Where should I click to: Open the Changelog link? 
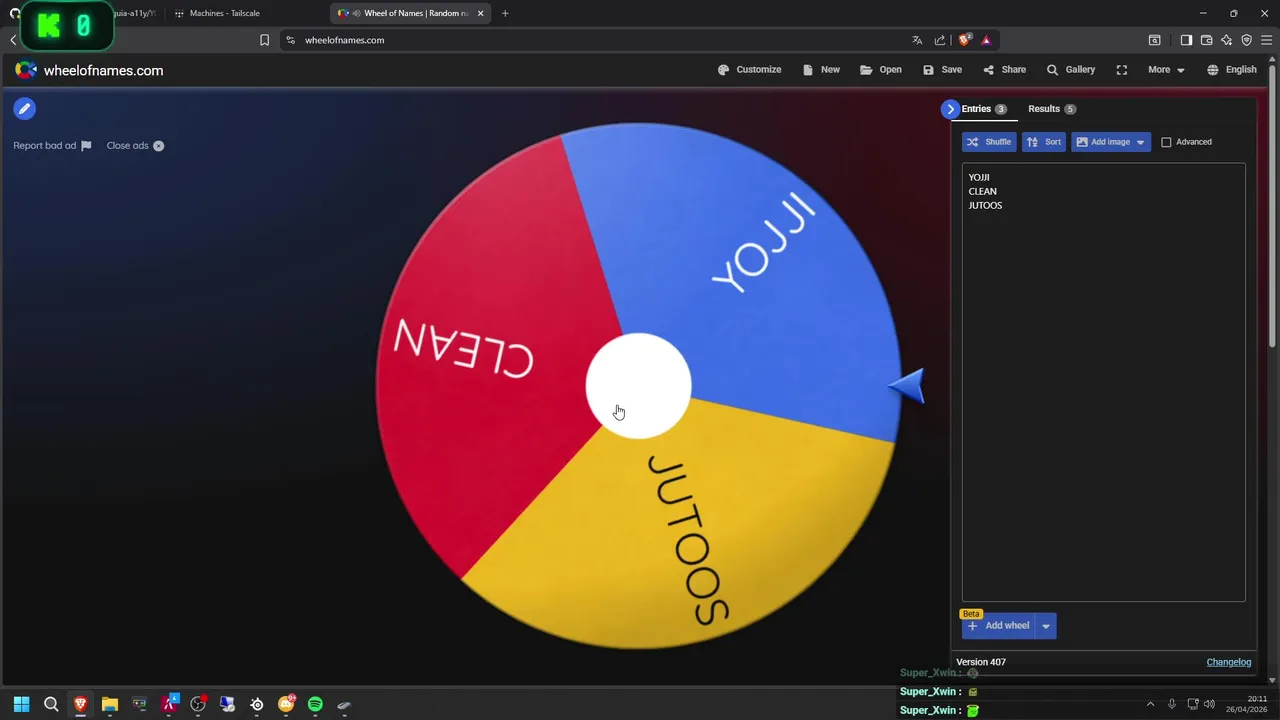pyautogui.click(x=1229, y=662)
